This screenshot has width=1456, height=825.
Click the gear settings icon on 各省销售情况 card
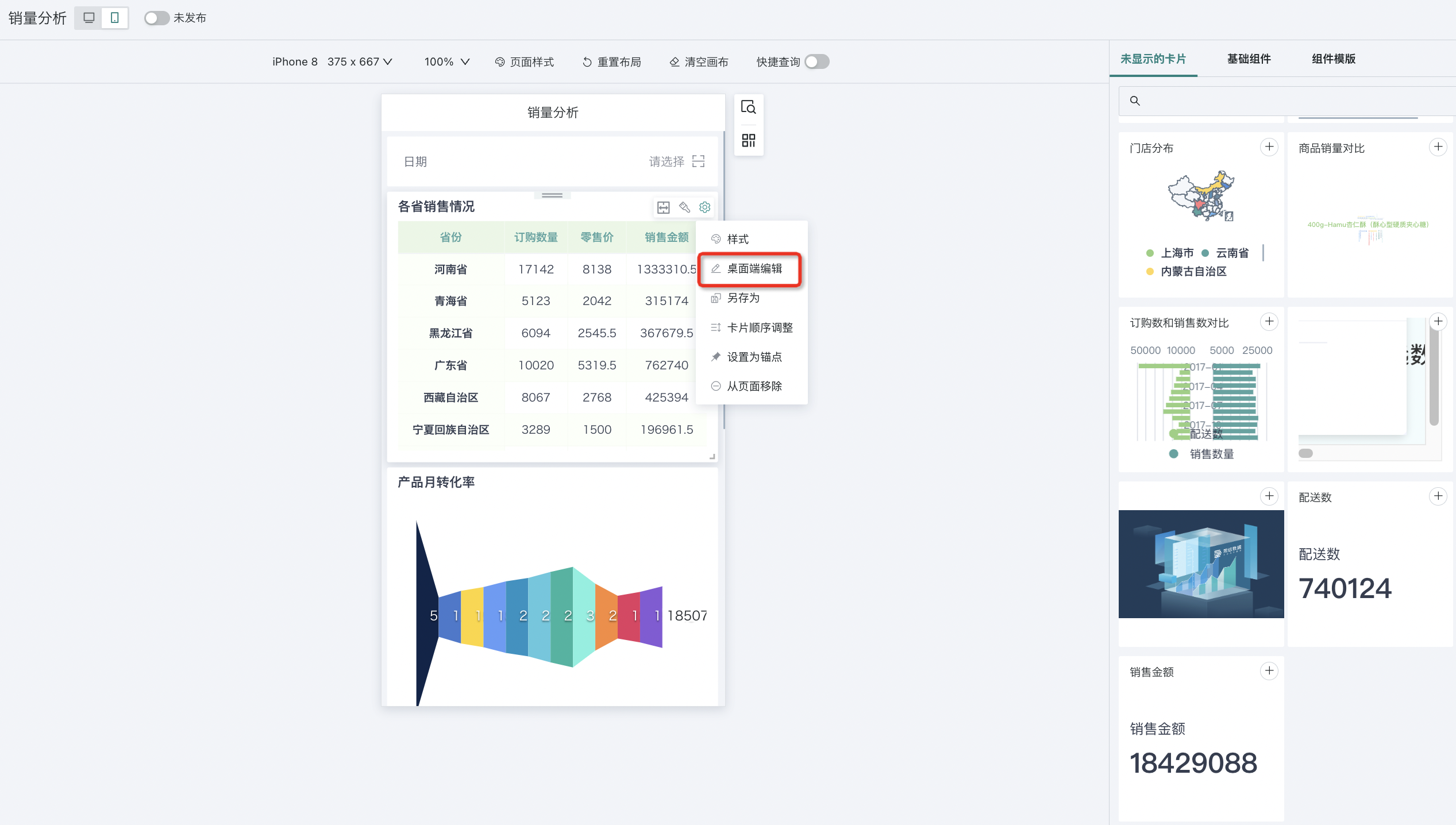click(x=705, y=207)
